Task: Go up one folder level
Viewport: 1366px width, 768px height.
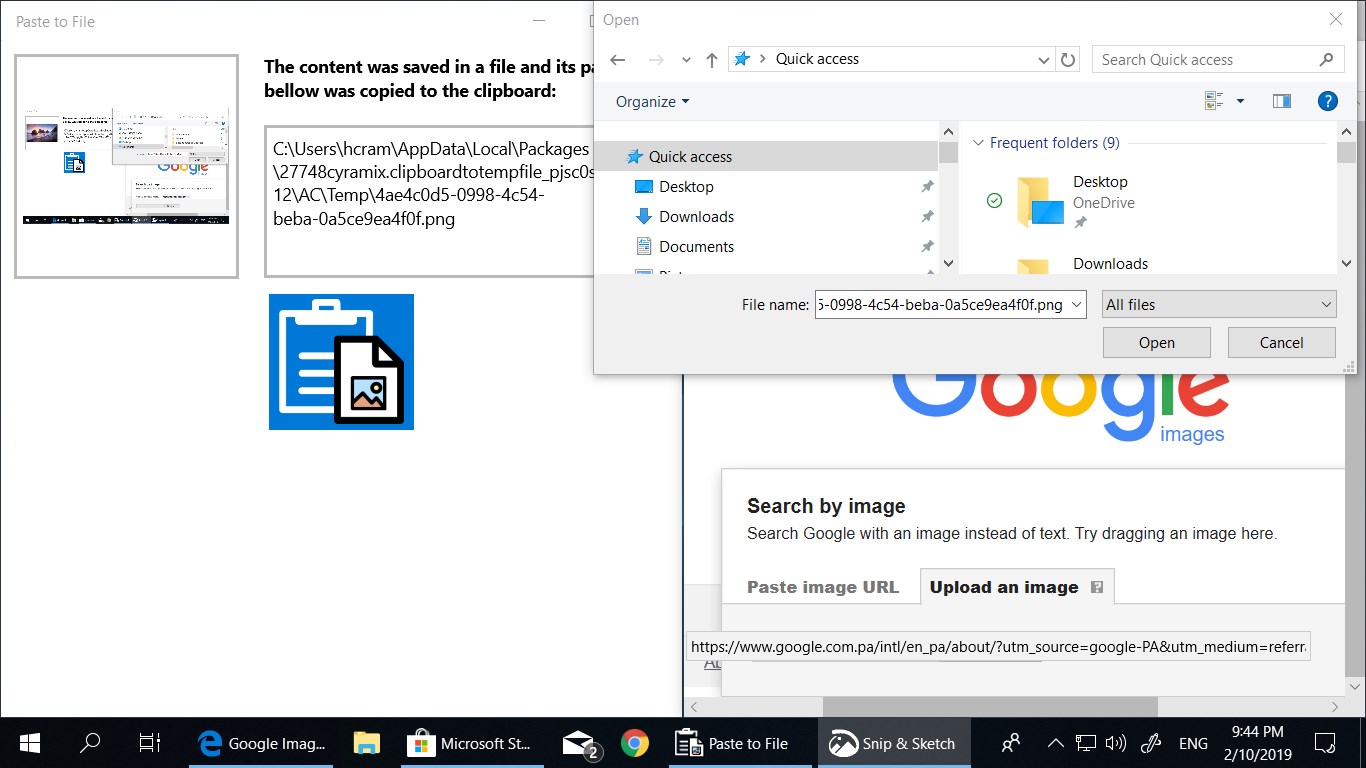Action: [x=711, y=60]
